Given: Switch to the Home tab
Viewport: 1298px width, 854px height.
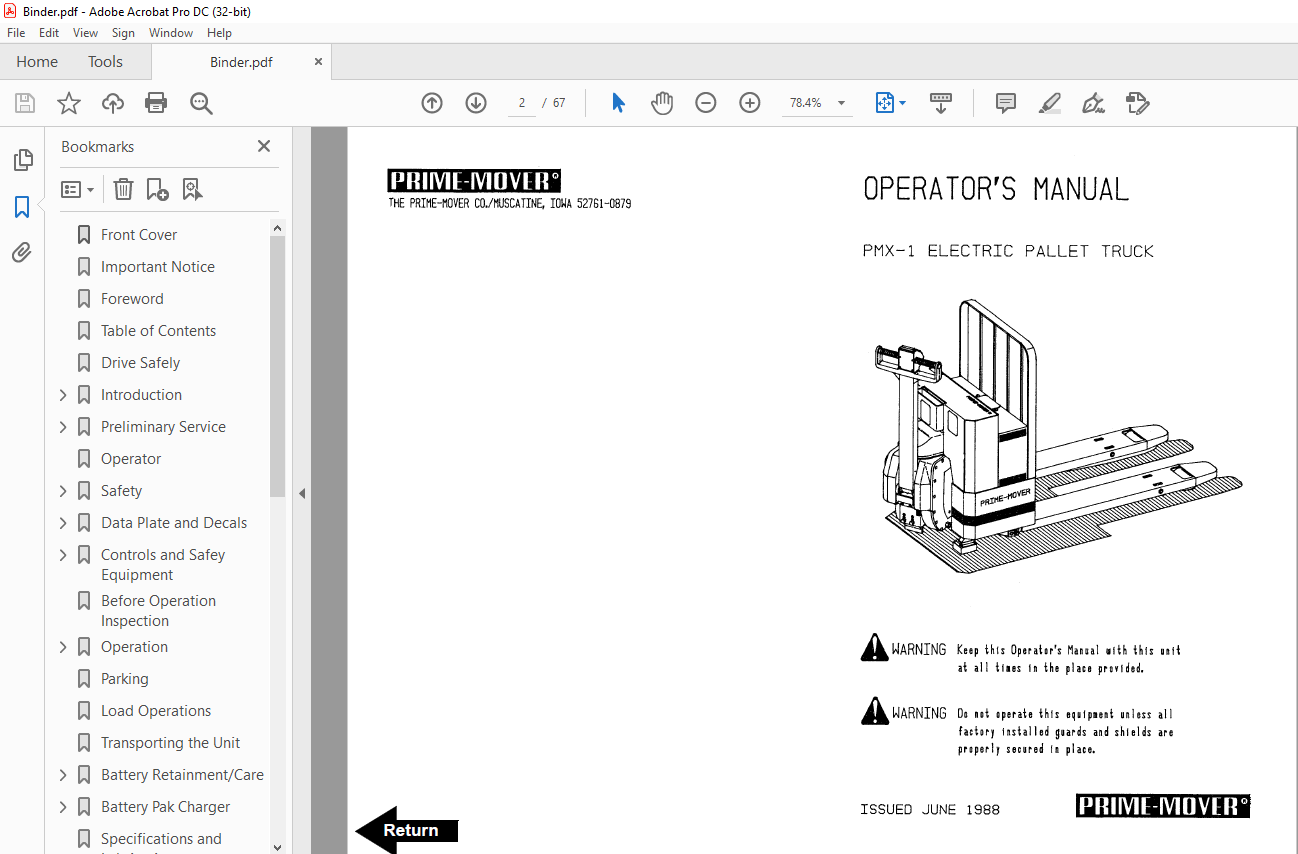Looking at the screenshot, I should [x=37, y=62].
